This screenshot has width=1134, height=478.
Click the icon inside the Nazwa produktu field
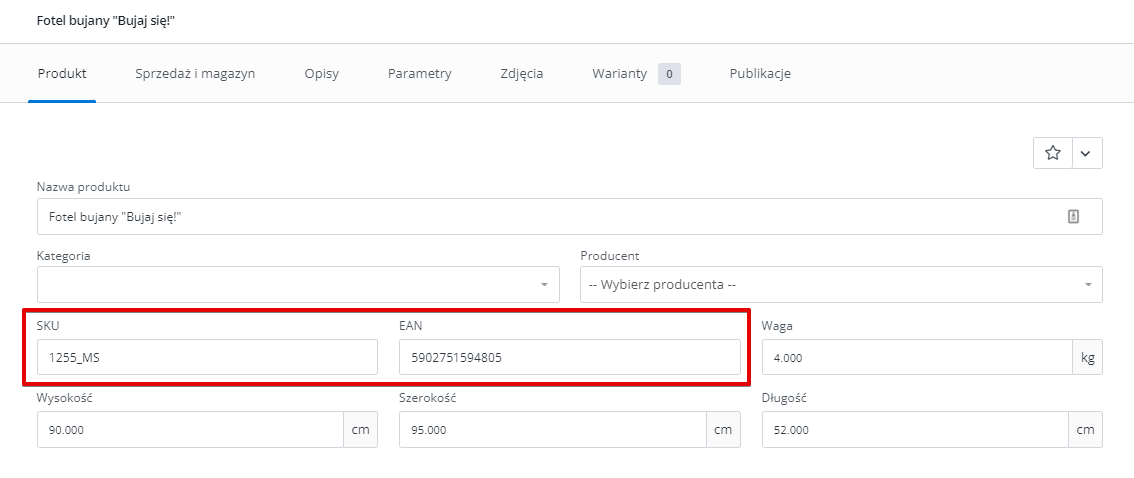point(1073,216)
